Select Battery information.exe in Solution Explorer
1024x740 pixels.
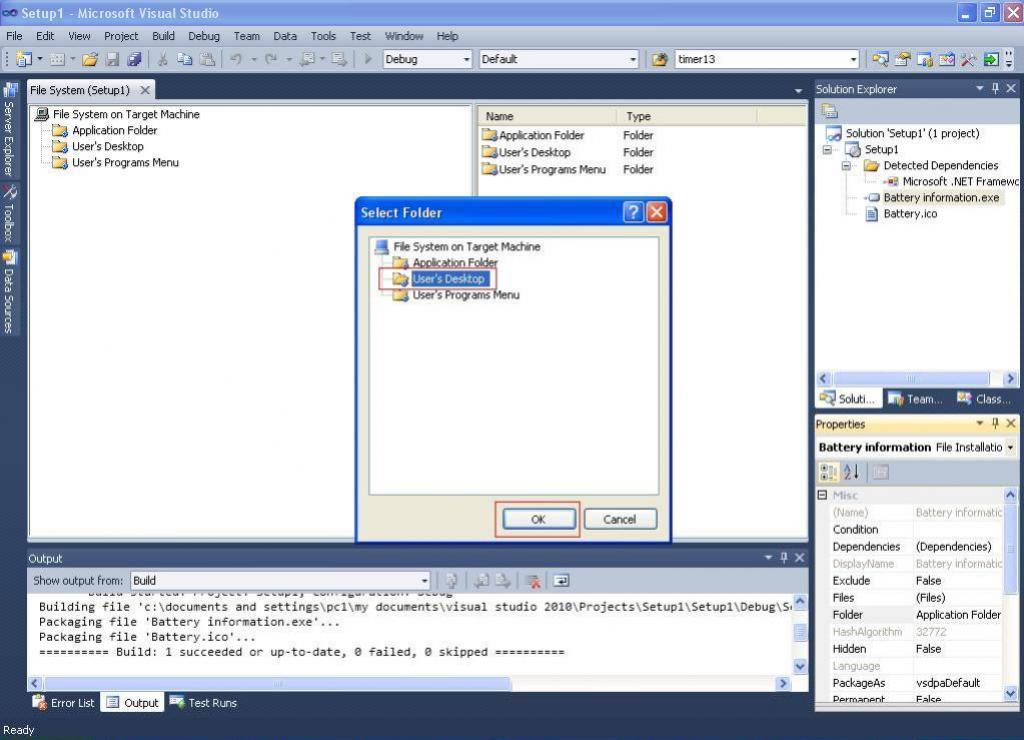click(941, 197)
